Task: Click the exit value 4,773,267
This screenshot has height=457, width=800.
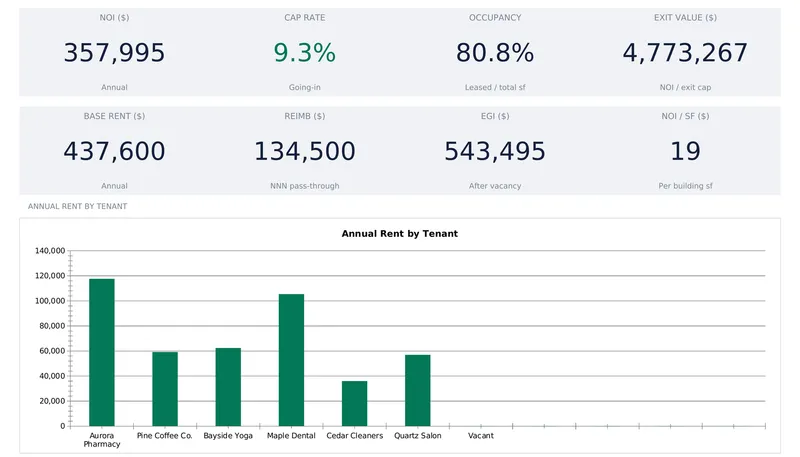Action: (x=685, y=53)
